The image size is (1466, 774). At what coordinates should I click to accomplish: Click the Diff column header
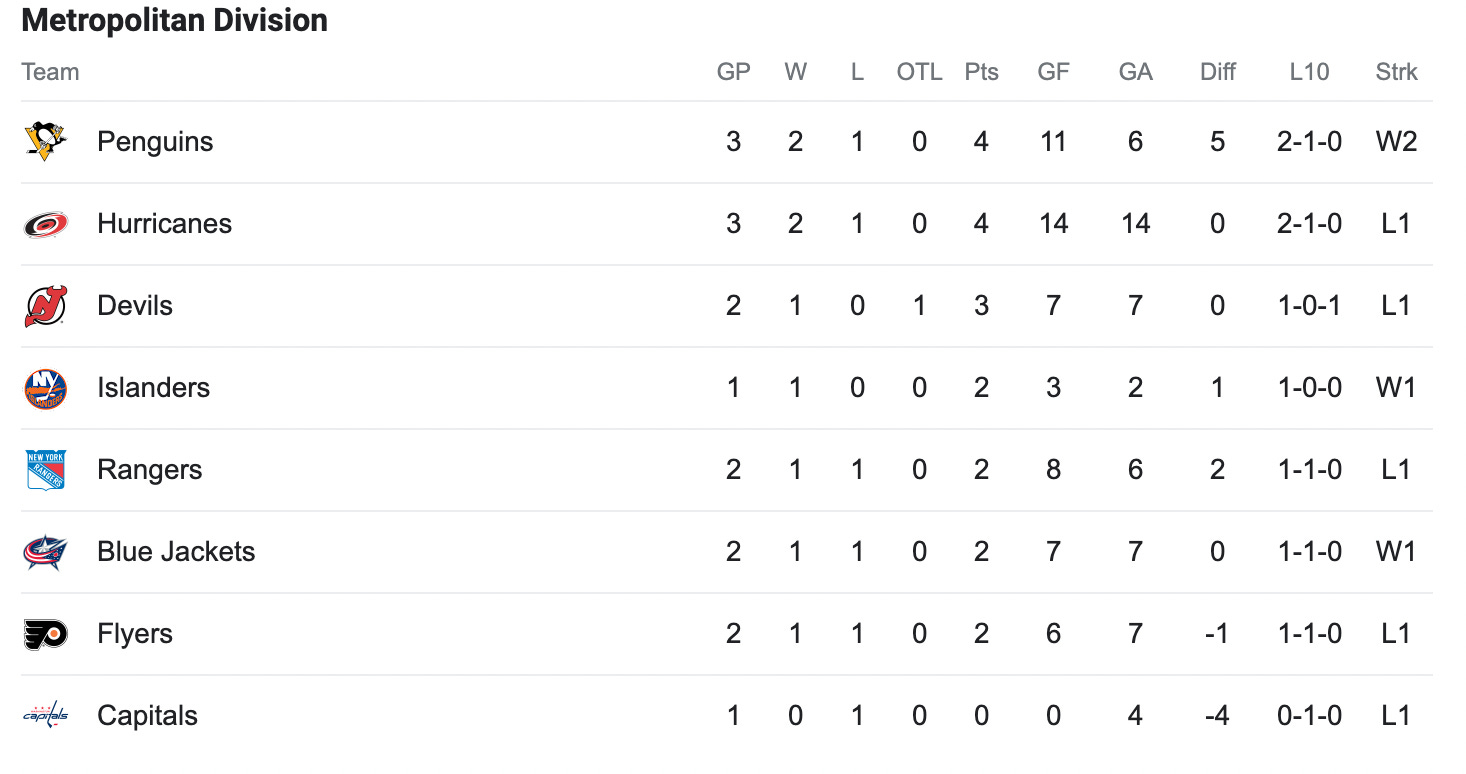click(x=1217, y=72)
